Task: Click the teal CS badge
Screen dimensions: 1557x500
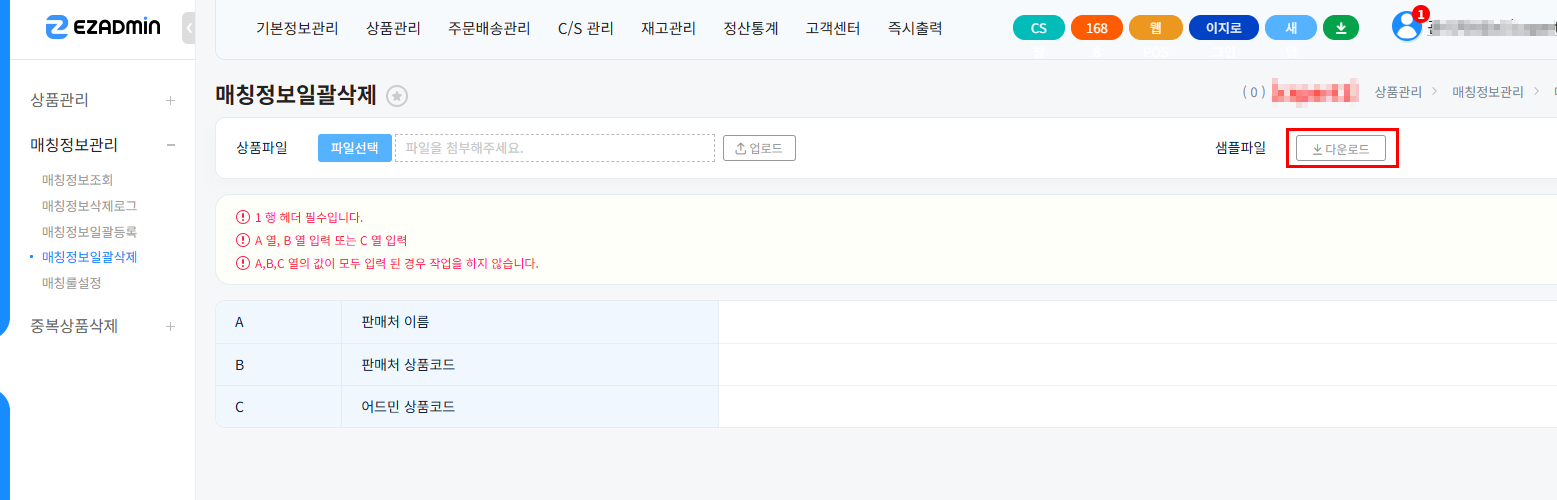Action: point(1039,28)
